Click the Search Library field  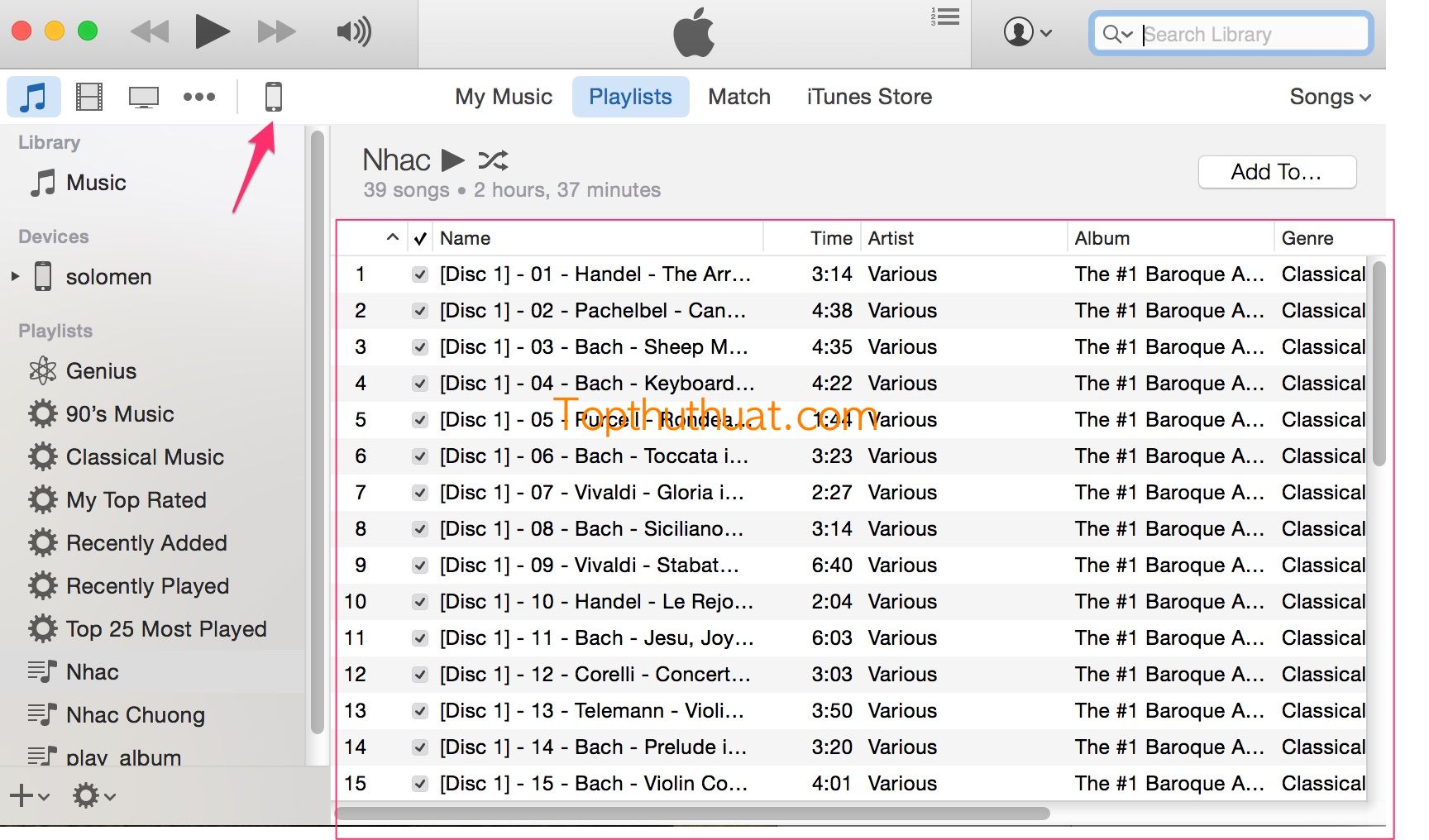(x=1231, y=34)
